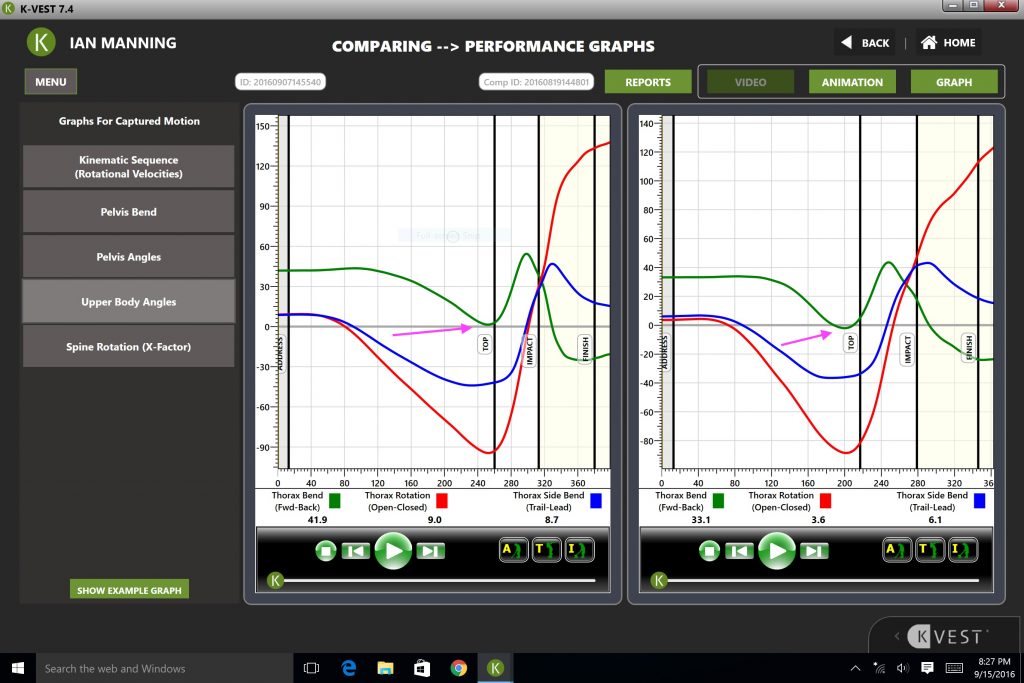Viewport: 1024px width, 683px height.
Task: Select the Pelvis Angles graph
Action: pos(129,257)
